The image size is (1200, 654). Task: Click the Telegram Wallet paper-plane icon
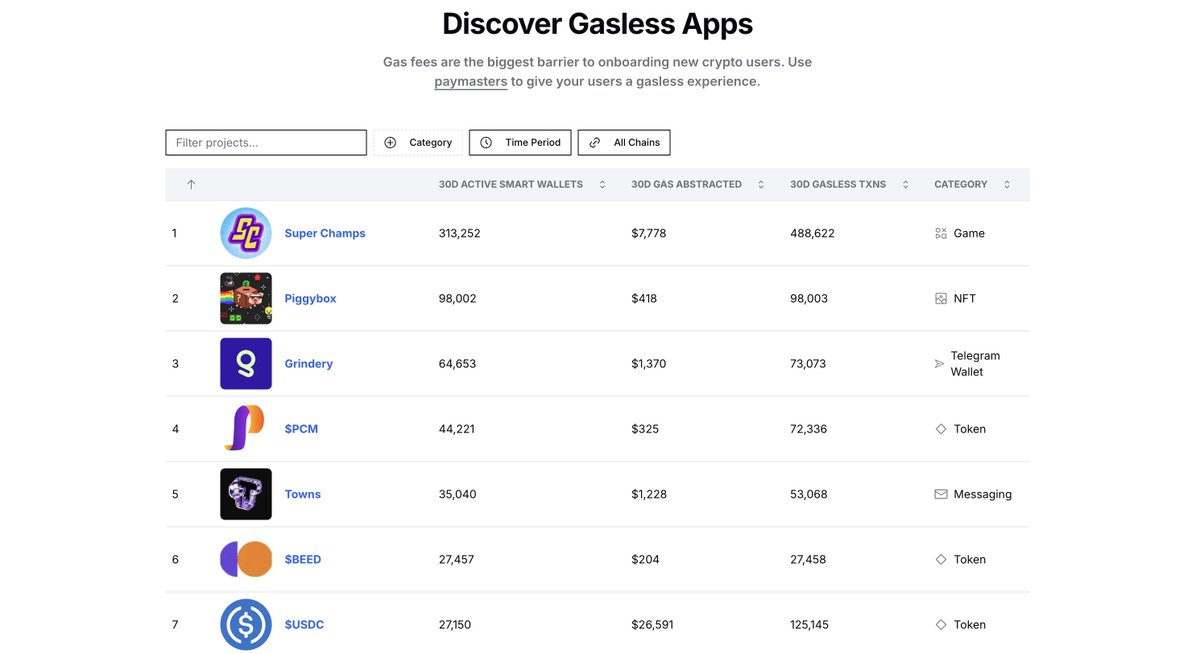pos(939,364)
